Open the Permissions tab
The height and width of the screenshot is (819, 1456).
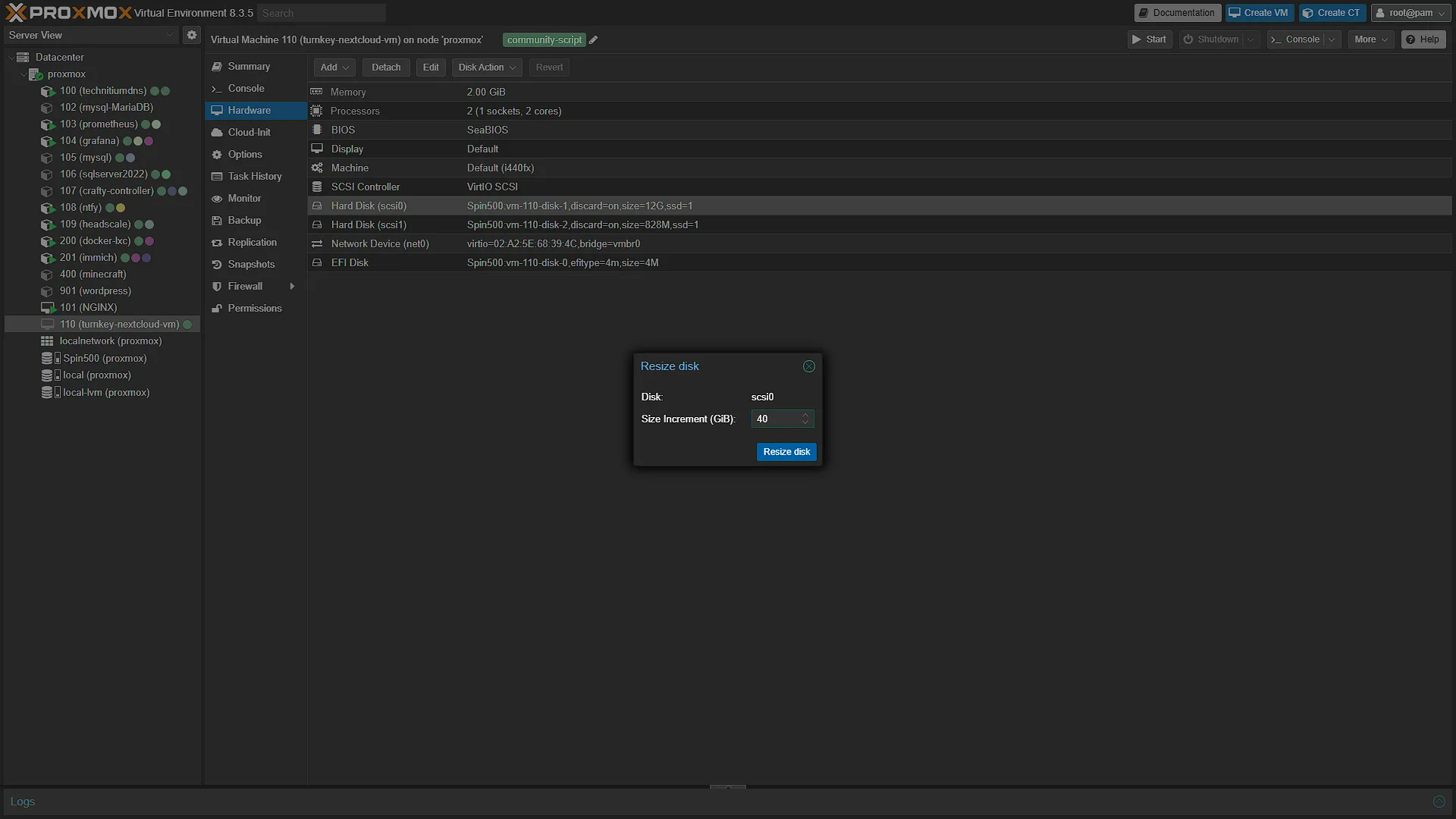pyautogui.click(x=255, y=309)
